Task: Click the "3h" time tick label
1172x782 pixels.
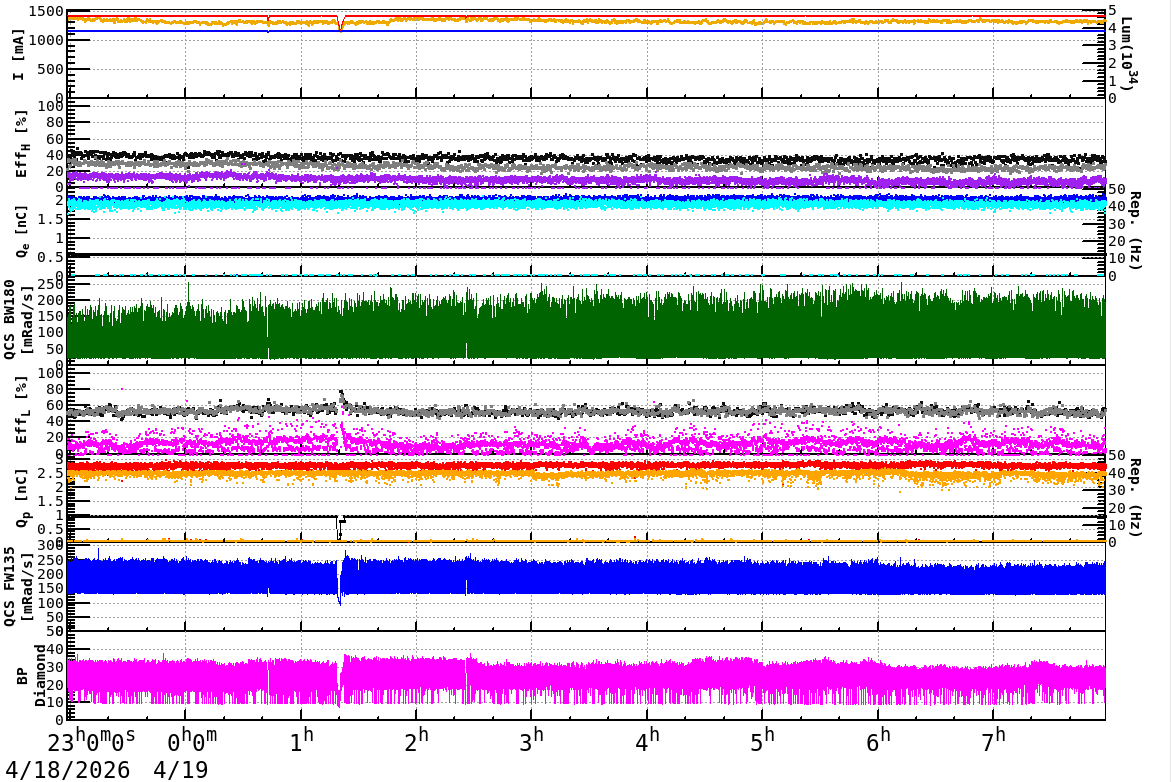Action: 532,739
